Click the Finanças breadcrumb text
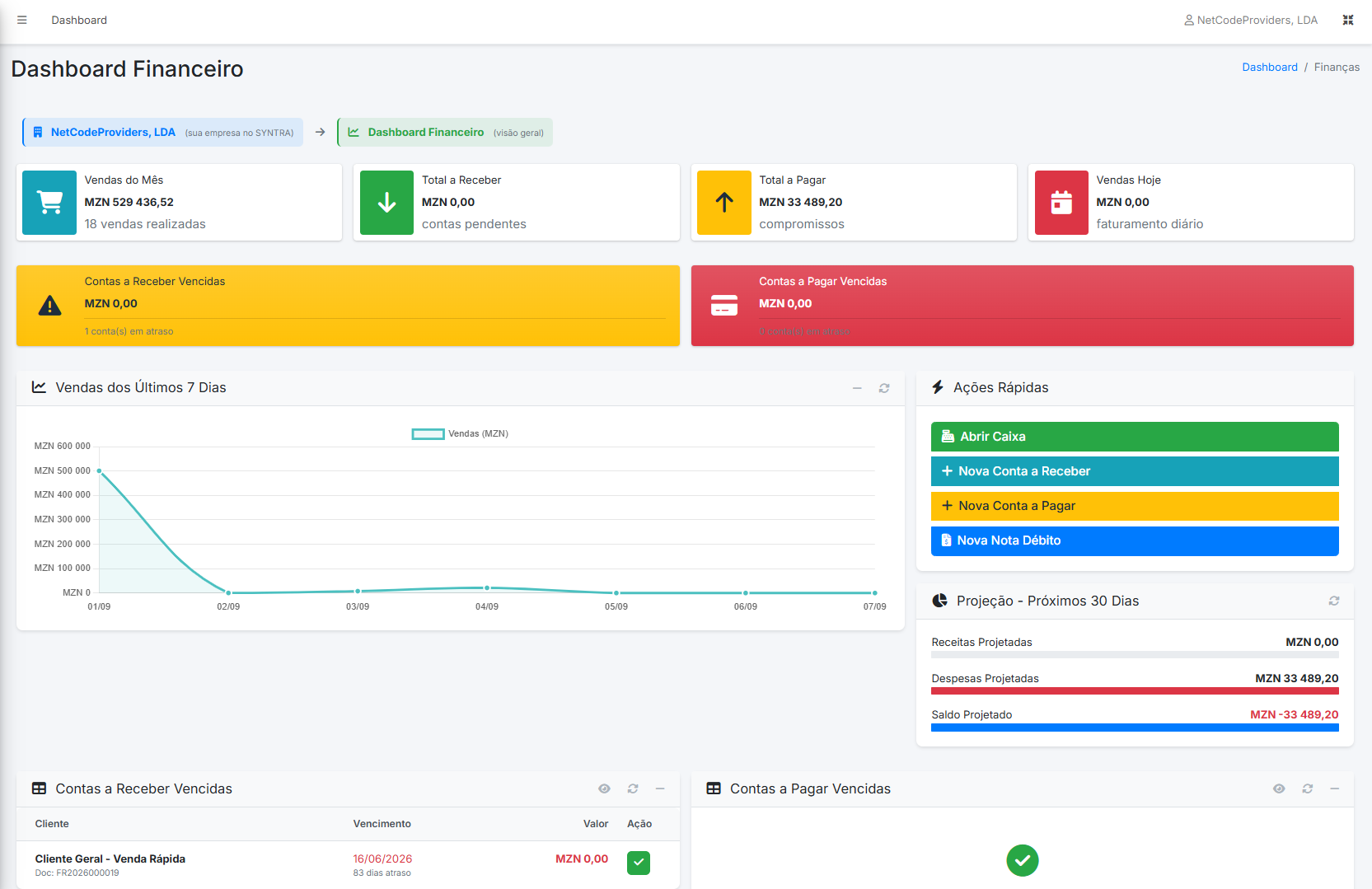The width and height of the screenshot is (1372, 889). [x=1337, y=67]
